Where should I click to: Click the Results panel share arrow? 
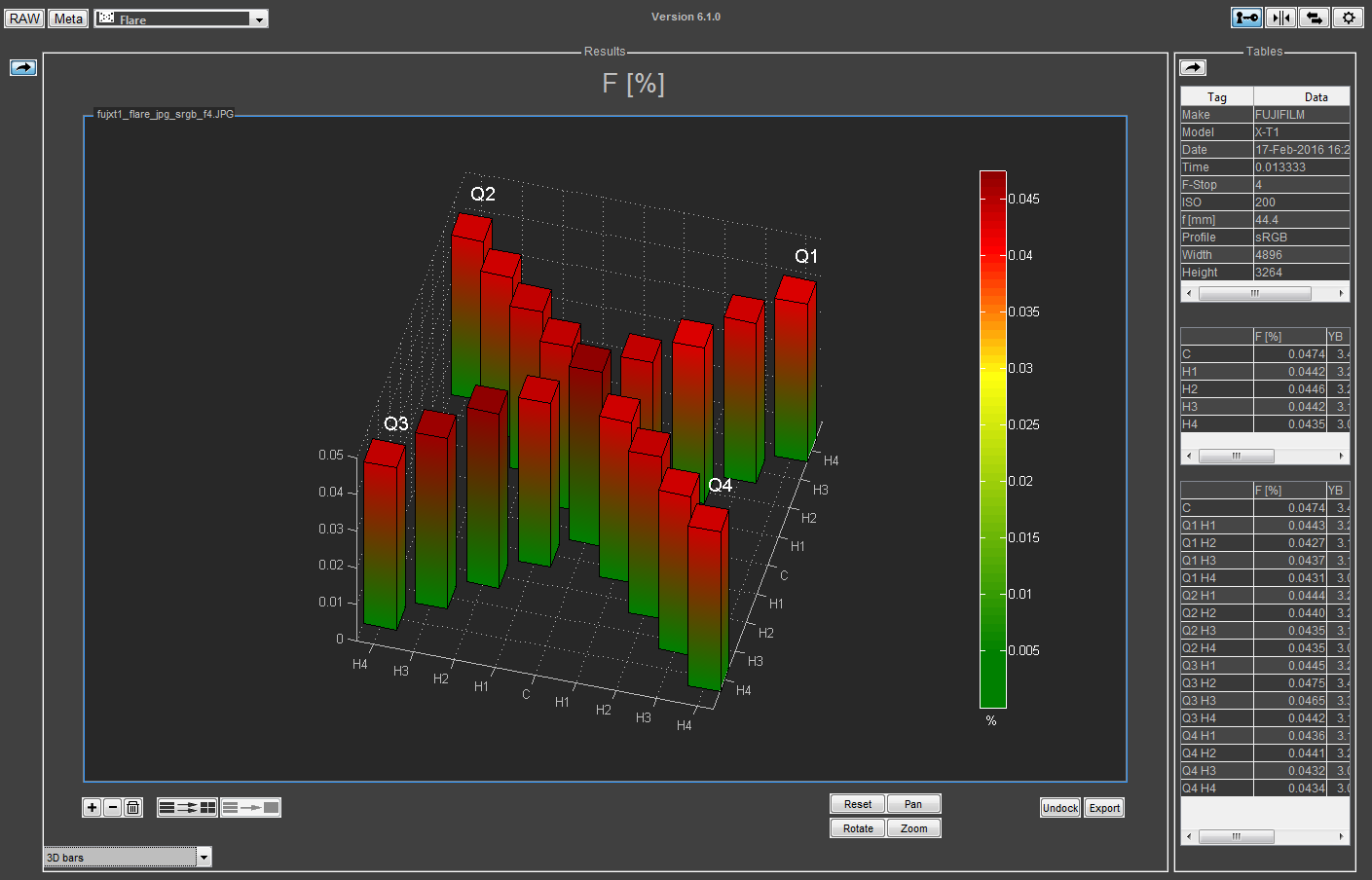coord(23,67)
